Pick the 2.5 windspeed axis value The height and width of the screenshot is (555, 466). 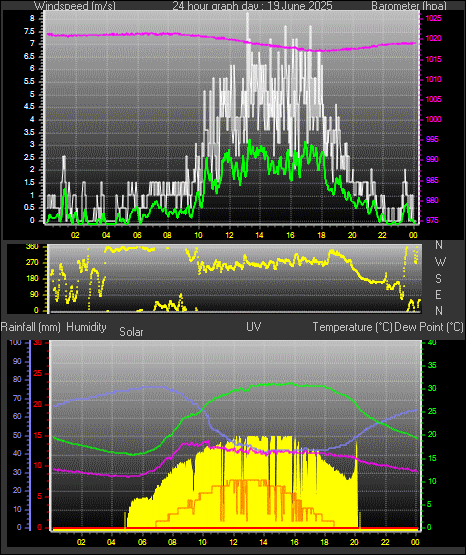29,158
